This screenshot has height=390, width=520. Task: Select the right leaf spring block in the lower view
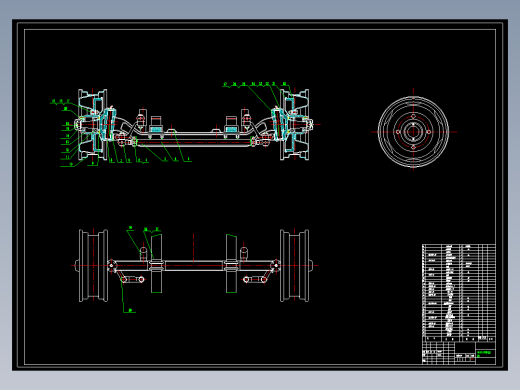coord(231,264)
